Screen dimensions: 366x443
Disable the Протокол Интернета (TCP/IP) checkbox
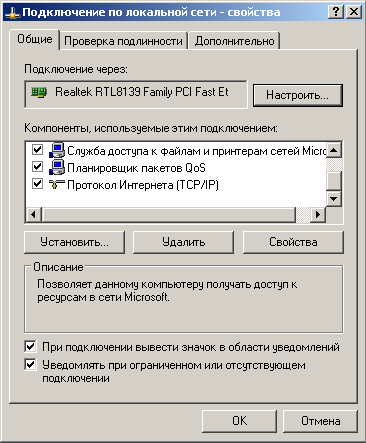tap(37, 184)
